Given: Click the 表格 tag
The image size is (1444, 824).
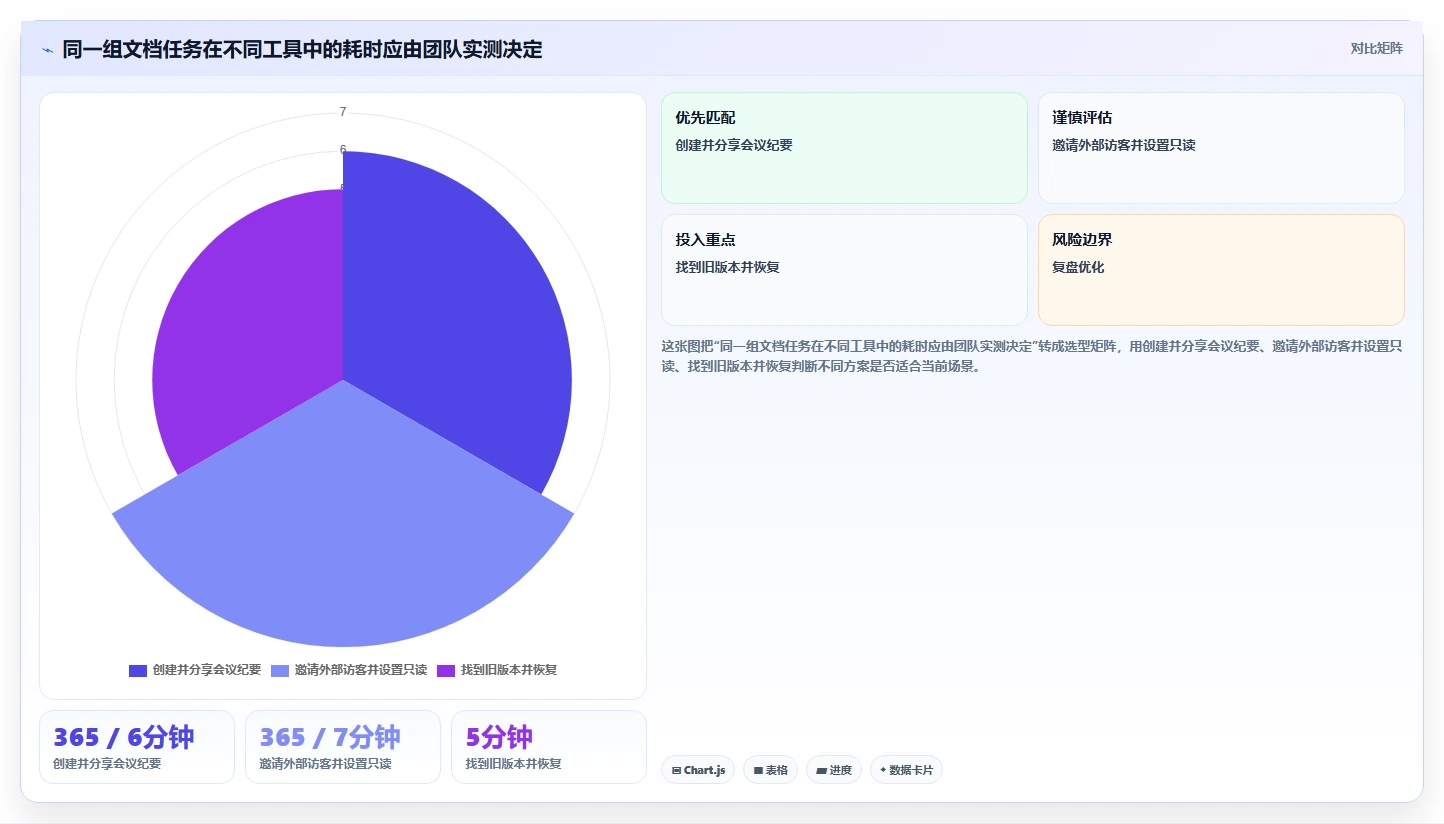Looking at the screenshot, I should pos(770,770).
